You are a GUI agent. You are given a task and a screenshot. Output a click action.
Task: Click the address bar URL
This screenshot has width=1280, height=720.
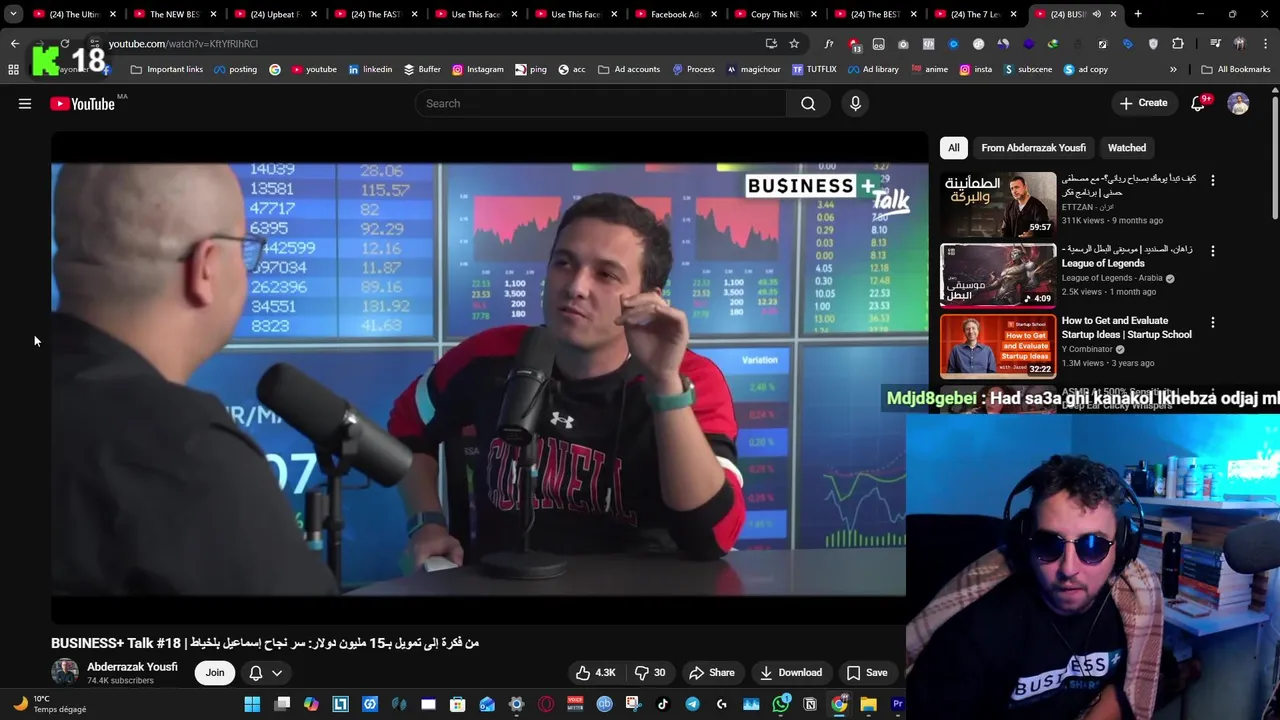click(183, 44)
